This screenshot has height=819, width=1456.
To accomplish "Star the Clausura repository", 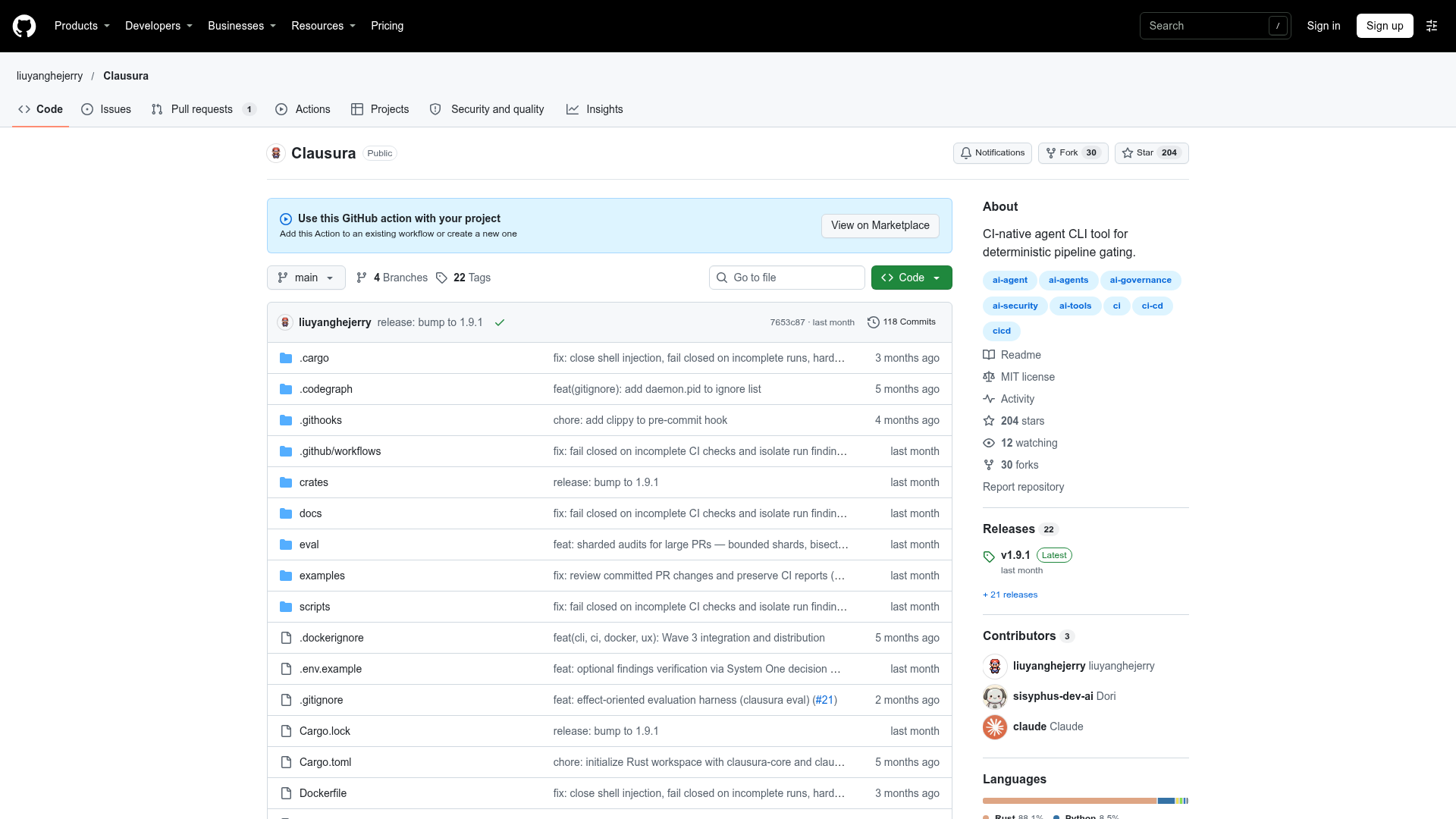I will tap(1151, 153).
